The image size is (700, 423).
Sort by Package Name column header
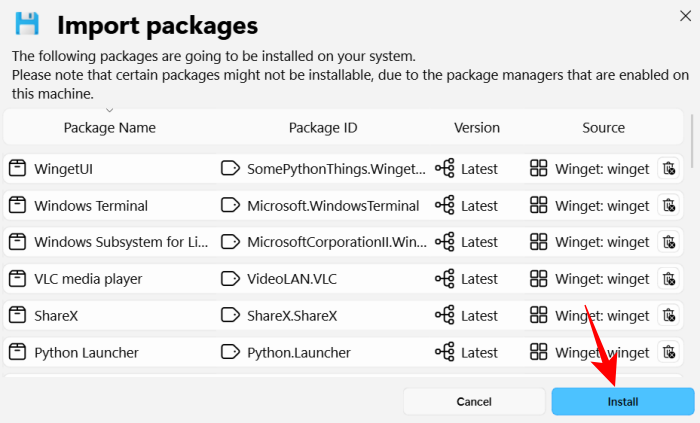coord(109,128)
